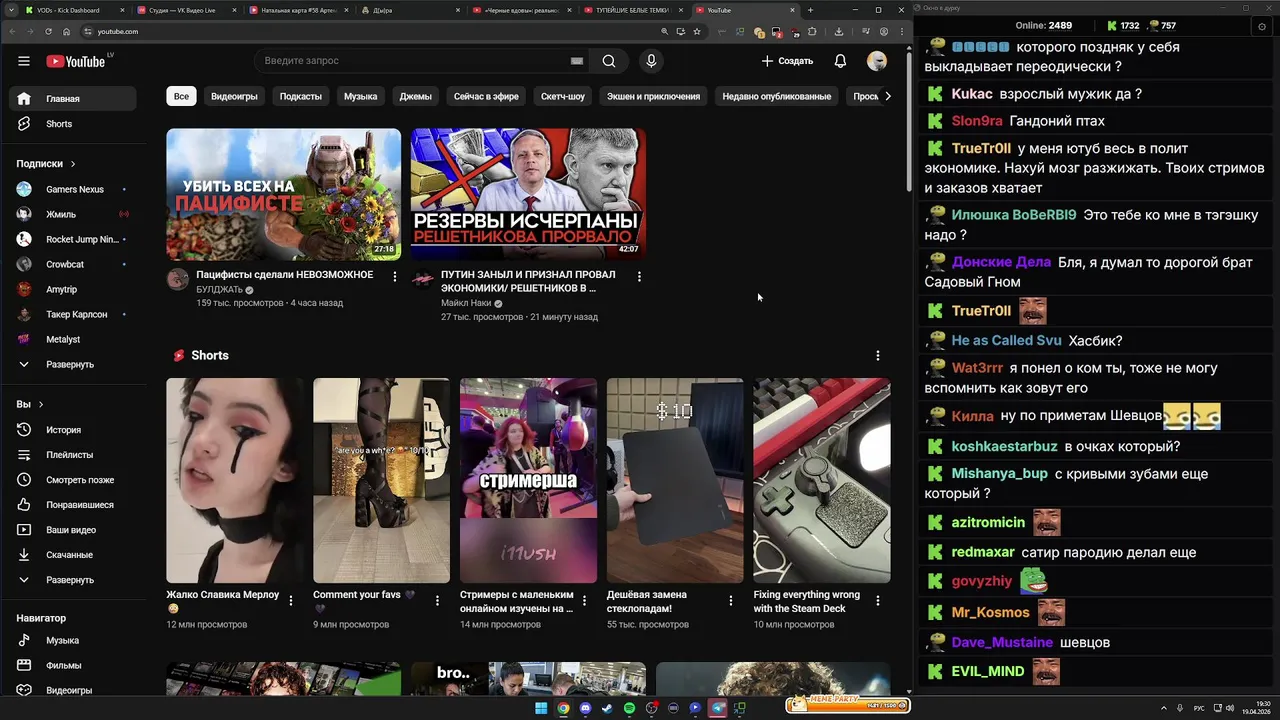Open УБИТЬ ВСЕХ НА ПАЦИФИСТЕ video thumbnail
This screenshot has width=1280, height=720.
tap(284, 194)
